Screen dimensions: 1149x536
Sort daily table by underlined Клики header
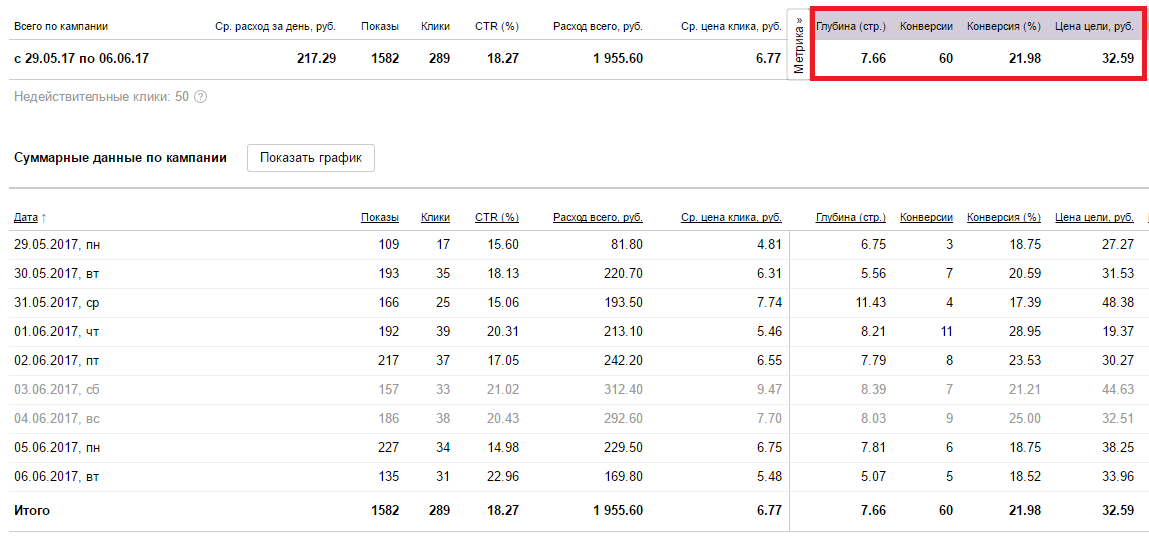click(x=435, y=217)
